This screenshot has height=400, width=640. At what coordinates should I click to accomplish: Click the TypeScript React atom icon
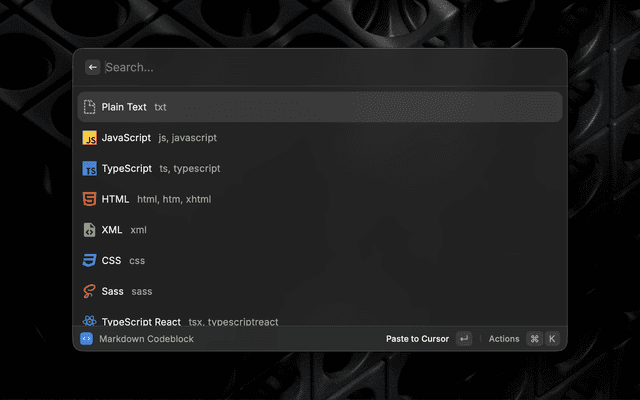coord(89,321)
